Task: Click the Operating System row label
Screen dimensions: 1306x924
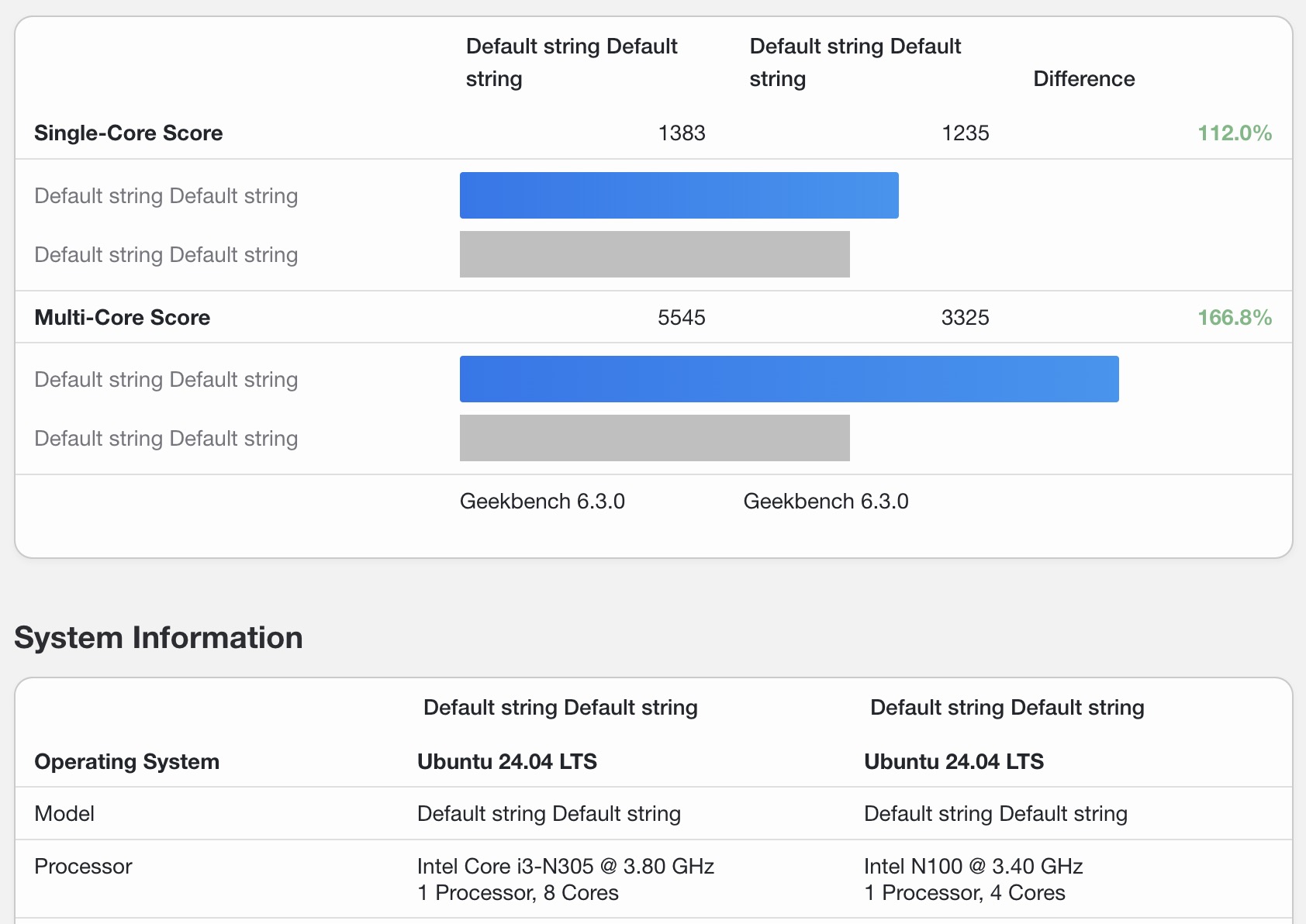Action: tap(127, 762)
